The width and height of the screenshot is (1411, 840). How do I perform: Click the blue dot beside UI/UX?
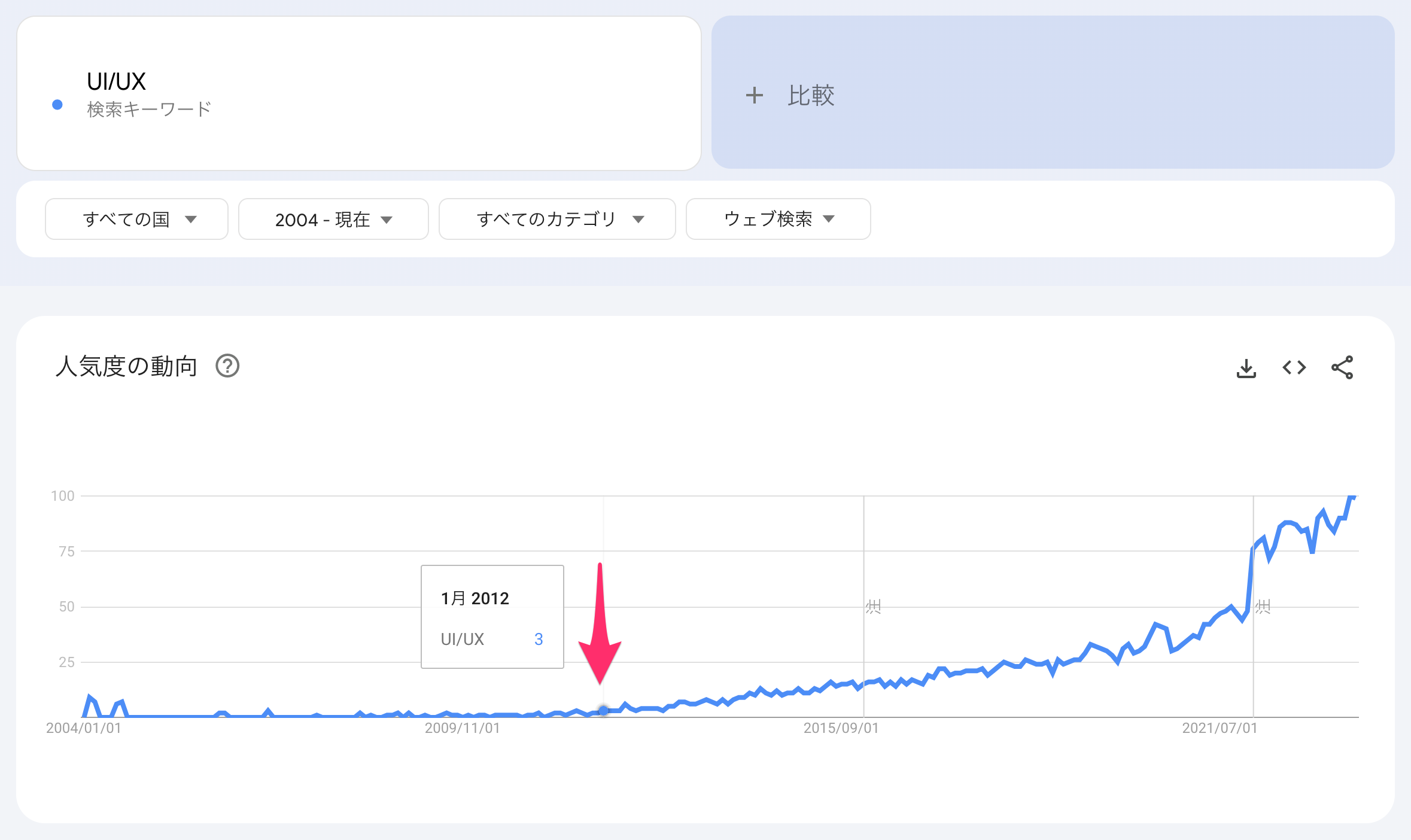[x=57, y=105]
